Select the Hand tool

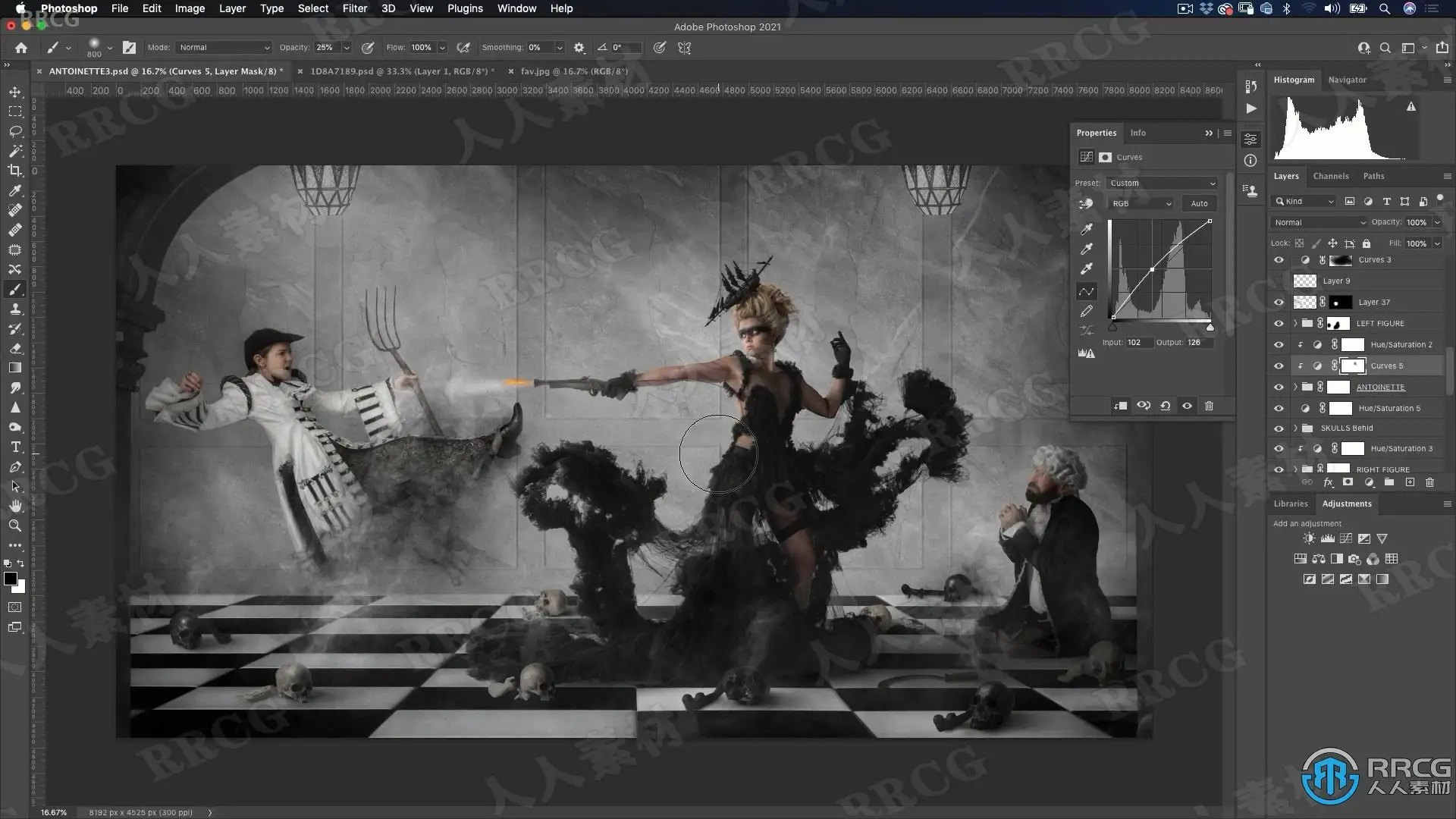pos(15,506)
